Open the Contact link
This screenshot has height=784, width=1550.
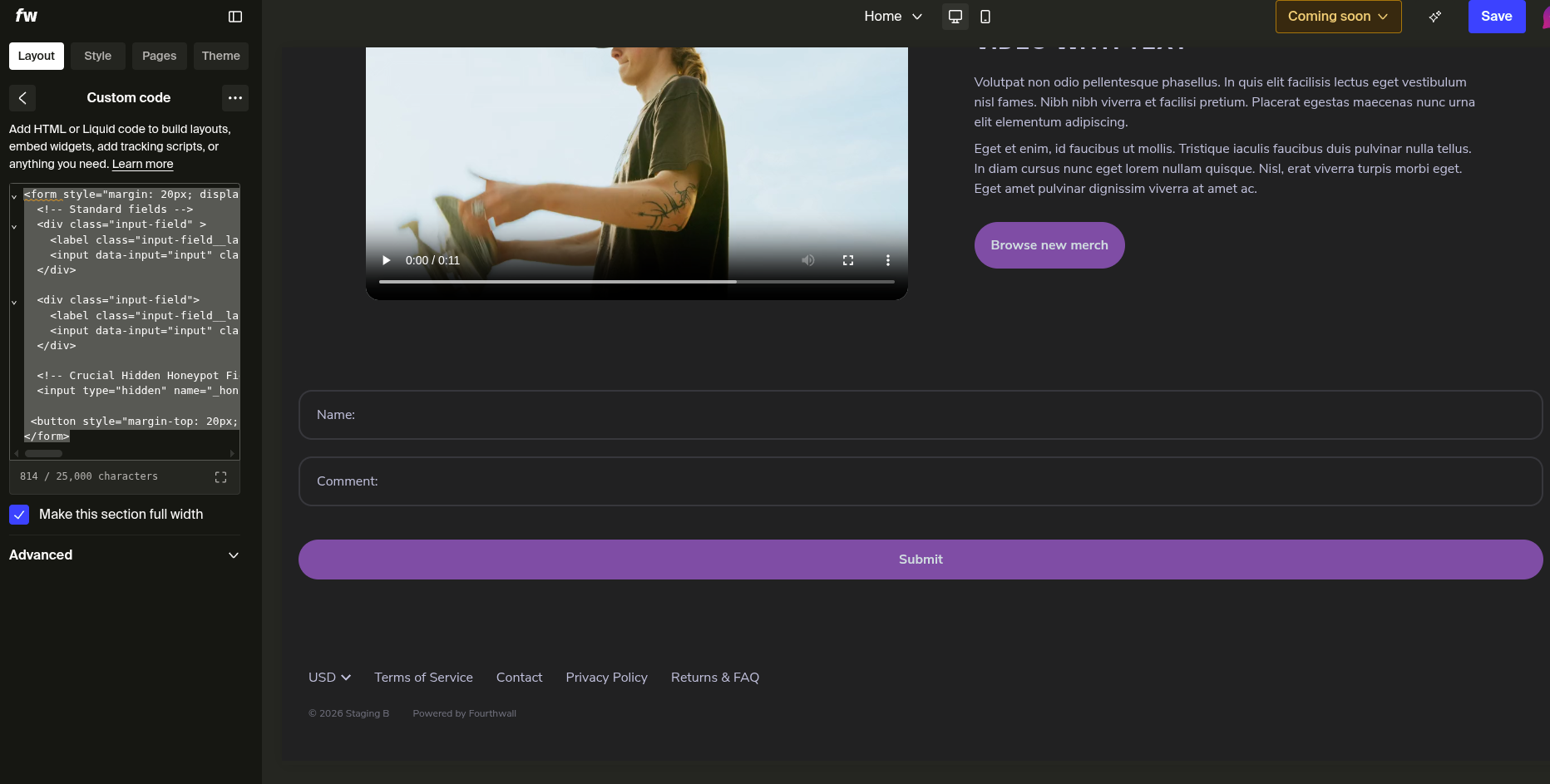coord(519,678)
